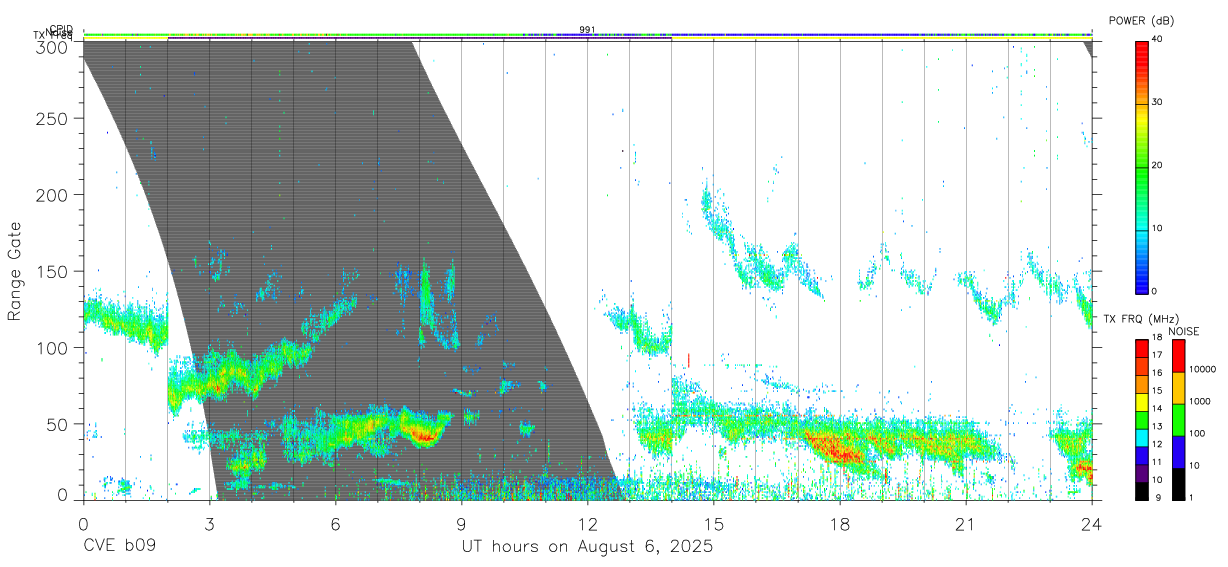
Task: Click the '150' range gate tick label
Action: click(x=52, y=271)
